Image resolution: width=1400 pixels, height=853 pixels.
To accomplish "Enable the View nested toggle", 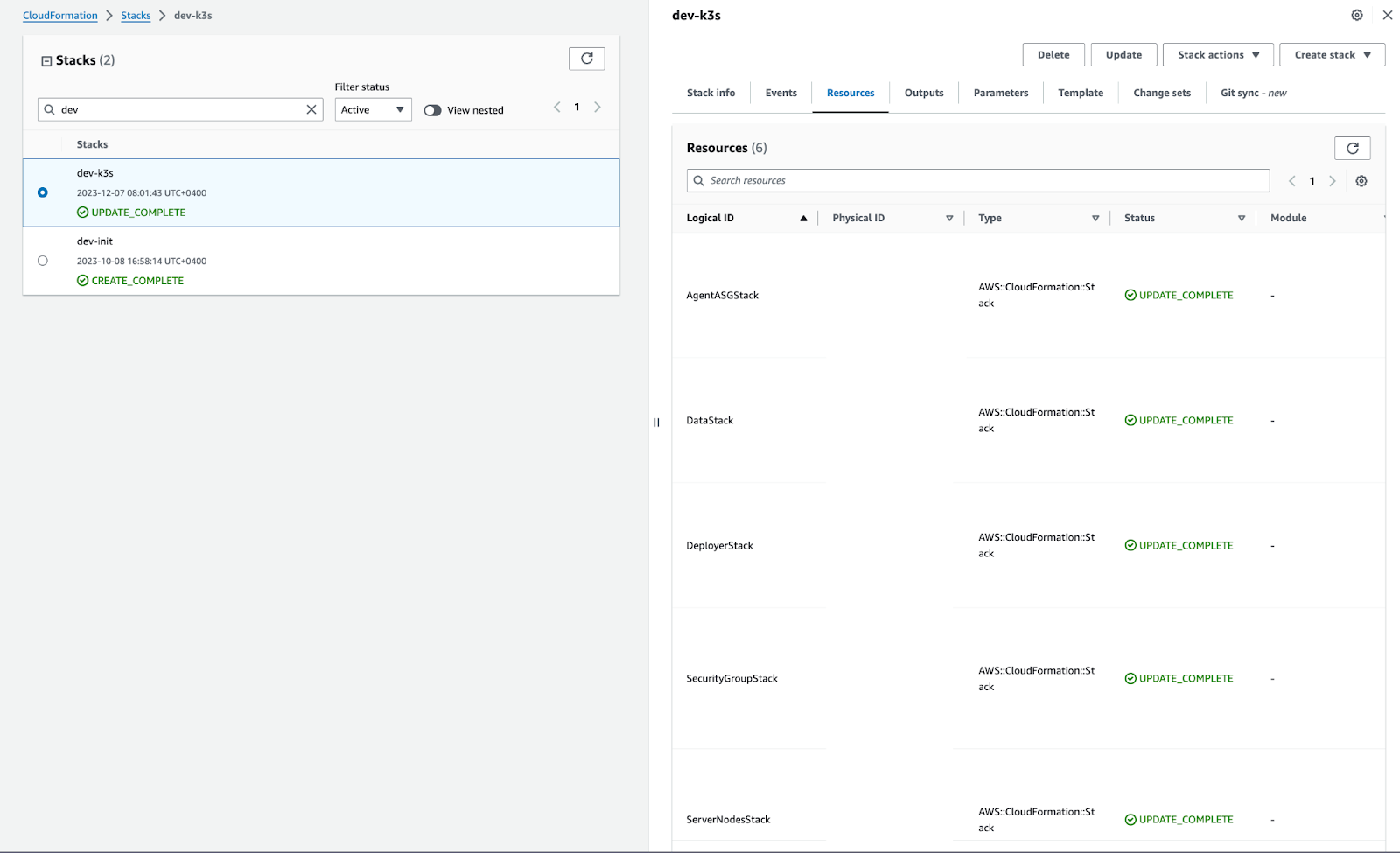I will click(432, 109).
